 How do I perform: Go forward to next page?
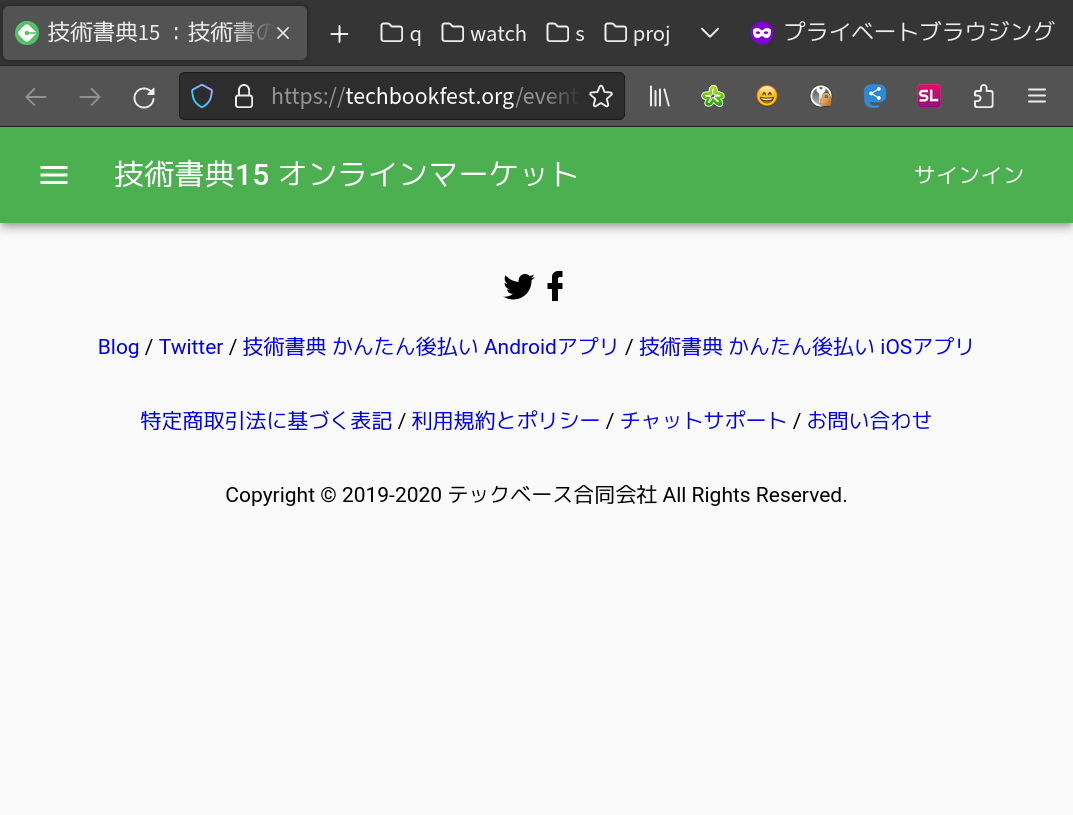90,97
